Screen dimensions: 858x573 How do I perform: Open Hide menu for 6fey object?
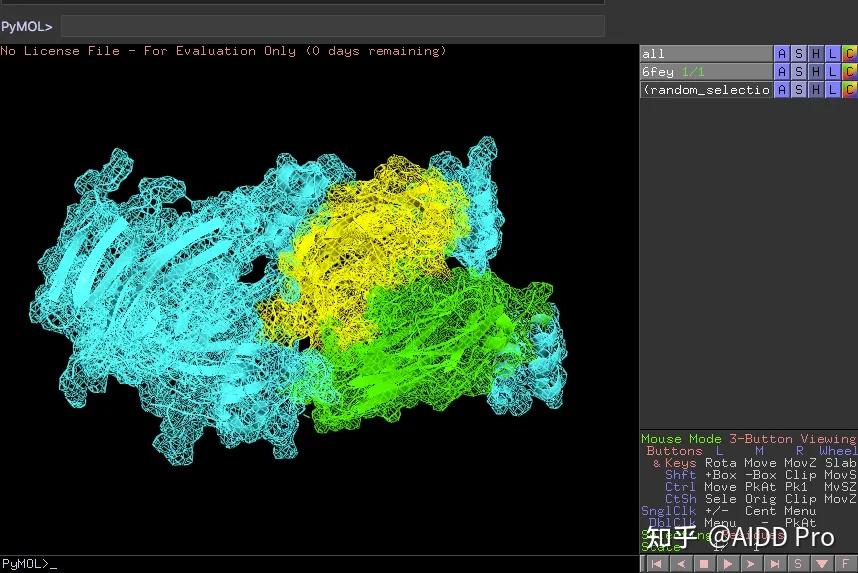815,72
